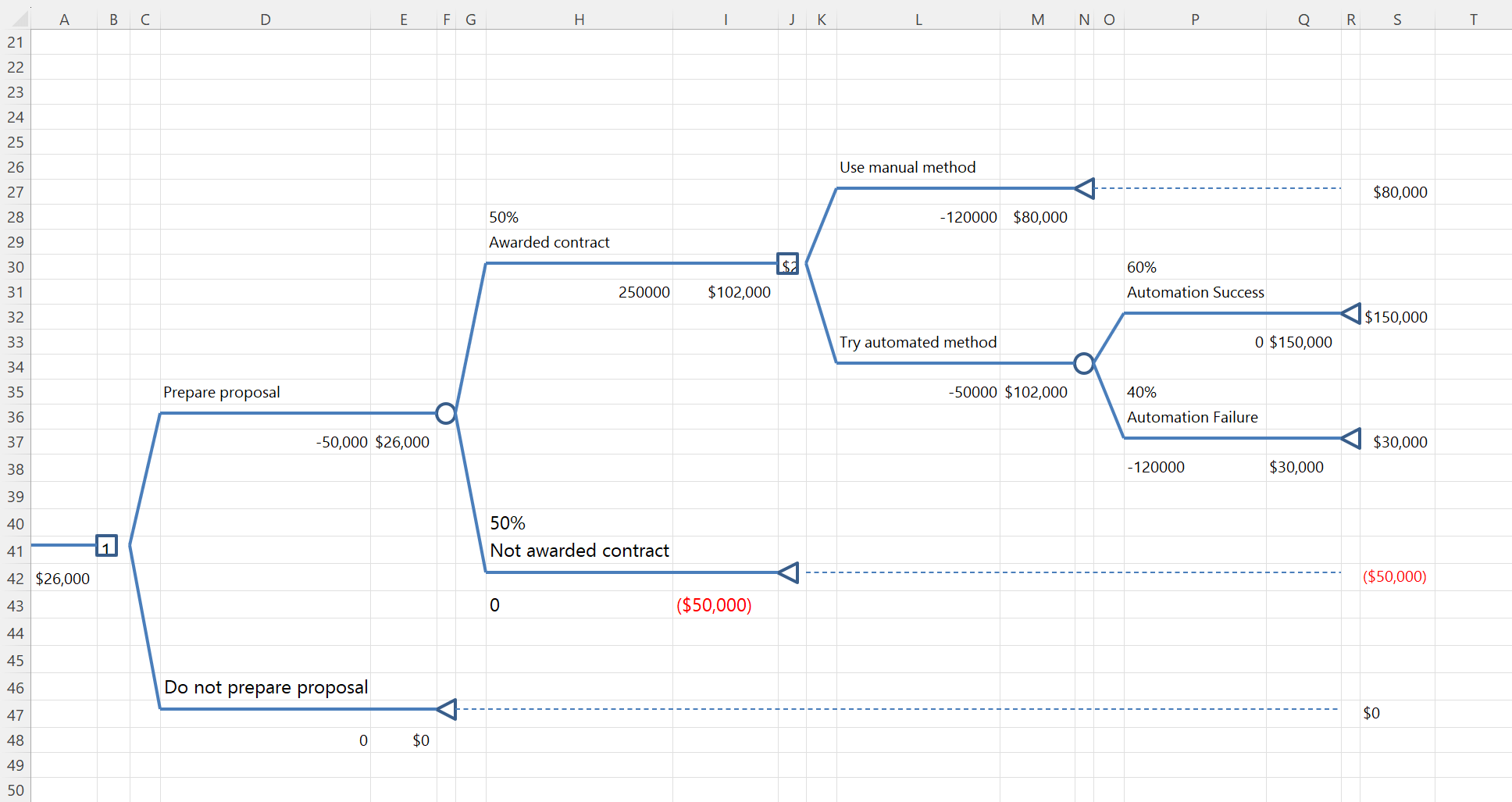Select the chance node for Try automated method
Screen dimensions: 1512x802
pyautogui.click(x=1084, y=363)
